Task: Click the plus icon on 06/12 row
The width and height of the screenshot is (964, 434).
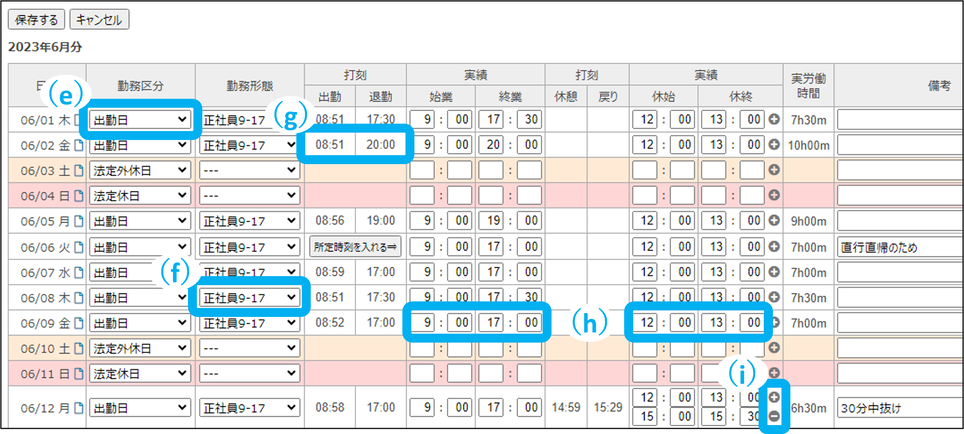Action: pyautogui.click(x=774, y=398)
